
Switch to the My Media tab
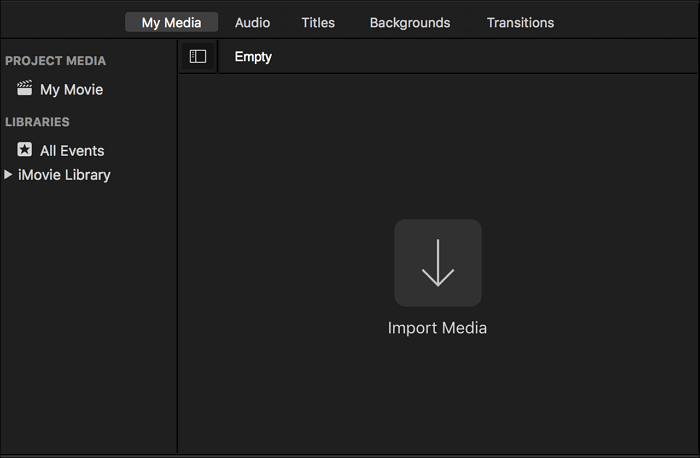pyautogui.click(x=171, y=22)
